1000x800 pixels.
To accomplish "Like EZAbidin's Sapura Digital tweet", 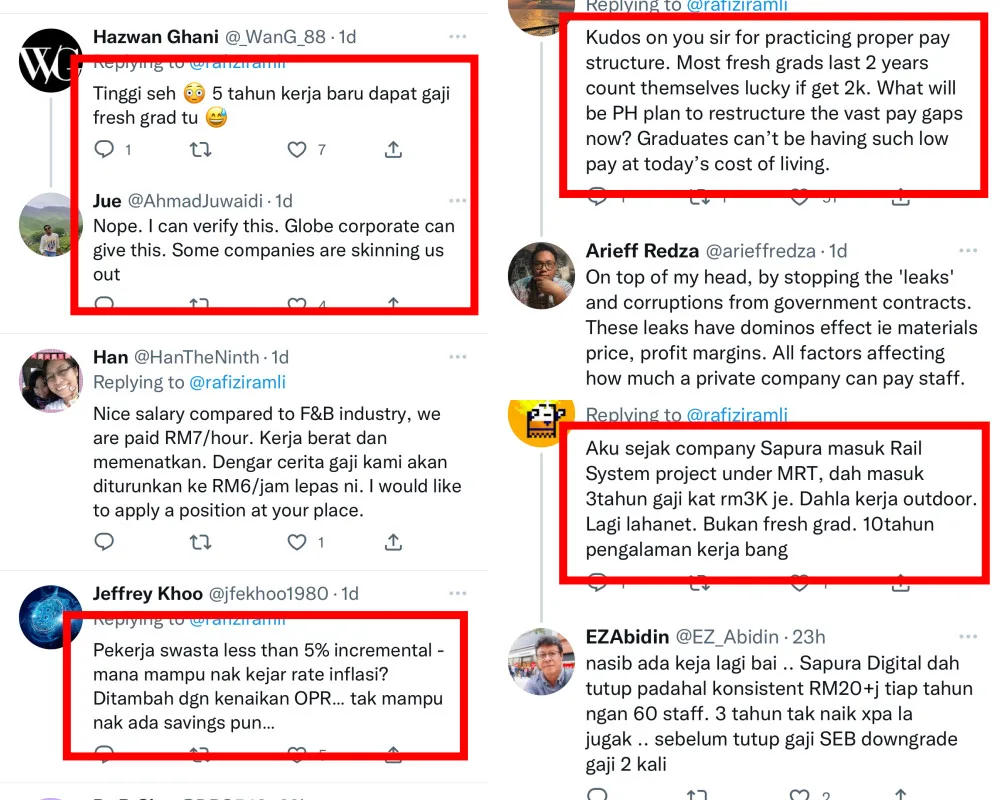I will [800, 795].
